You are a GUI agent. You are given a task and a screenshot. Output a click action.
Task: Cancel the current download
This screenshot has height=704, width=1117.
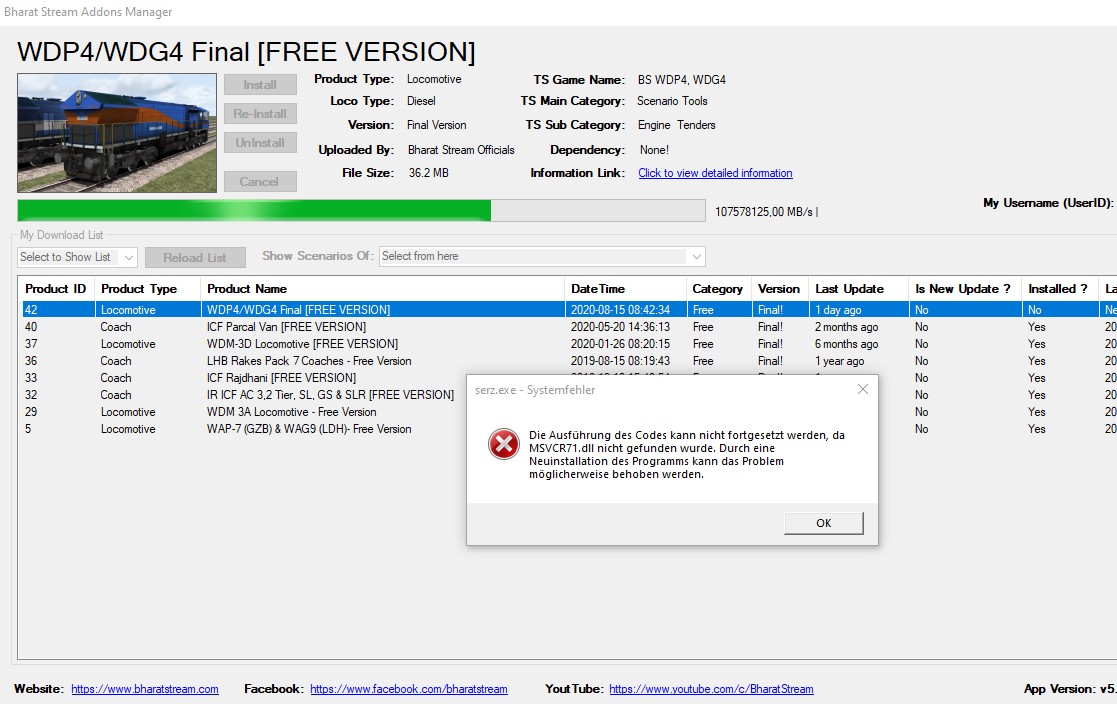pos(260,182)
